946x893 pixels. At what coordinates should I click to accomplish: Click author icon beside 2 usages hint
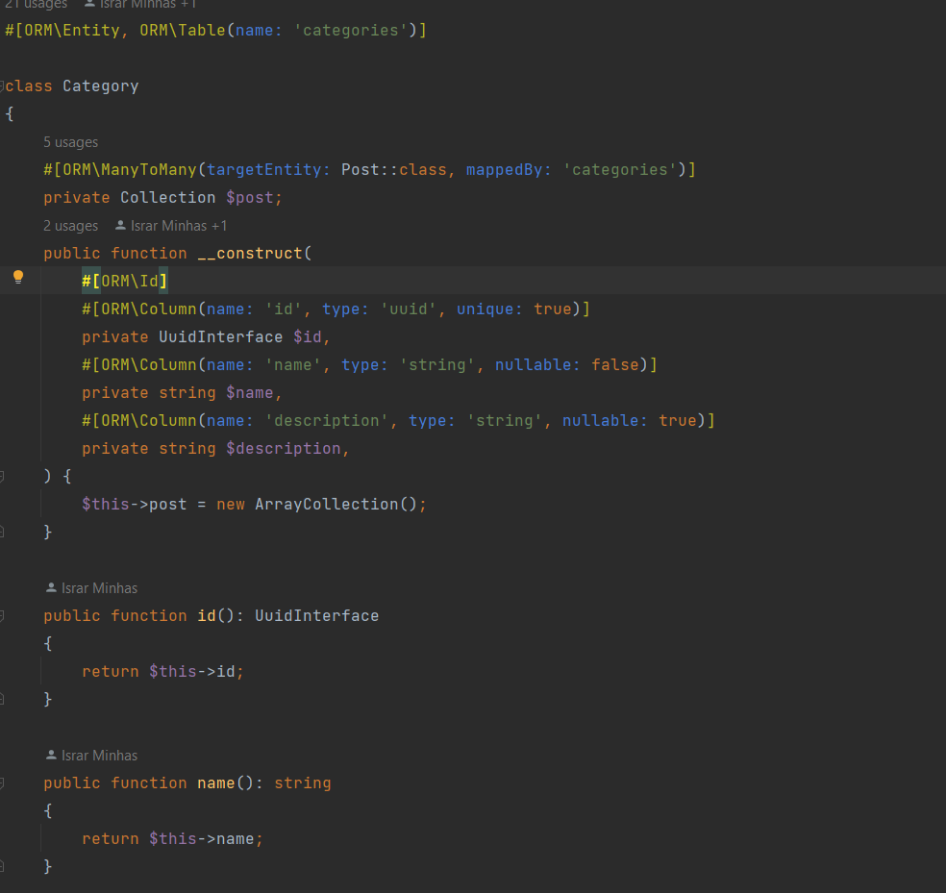coord(120,226)
